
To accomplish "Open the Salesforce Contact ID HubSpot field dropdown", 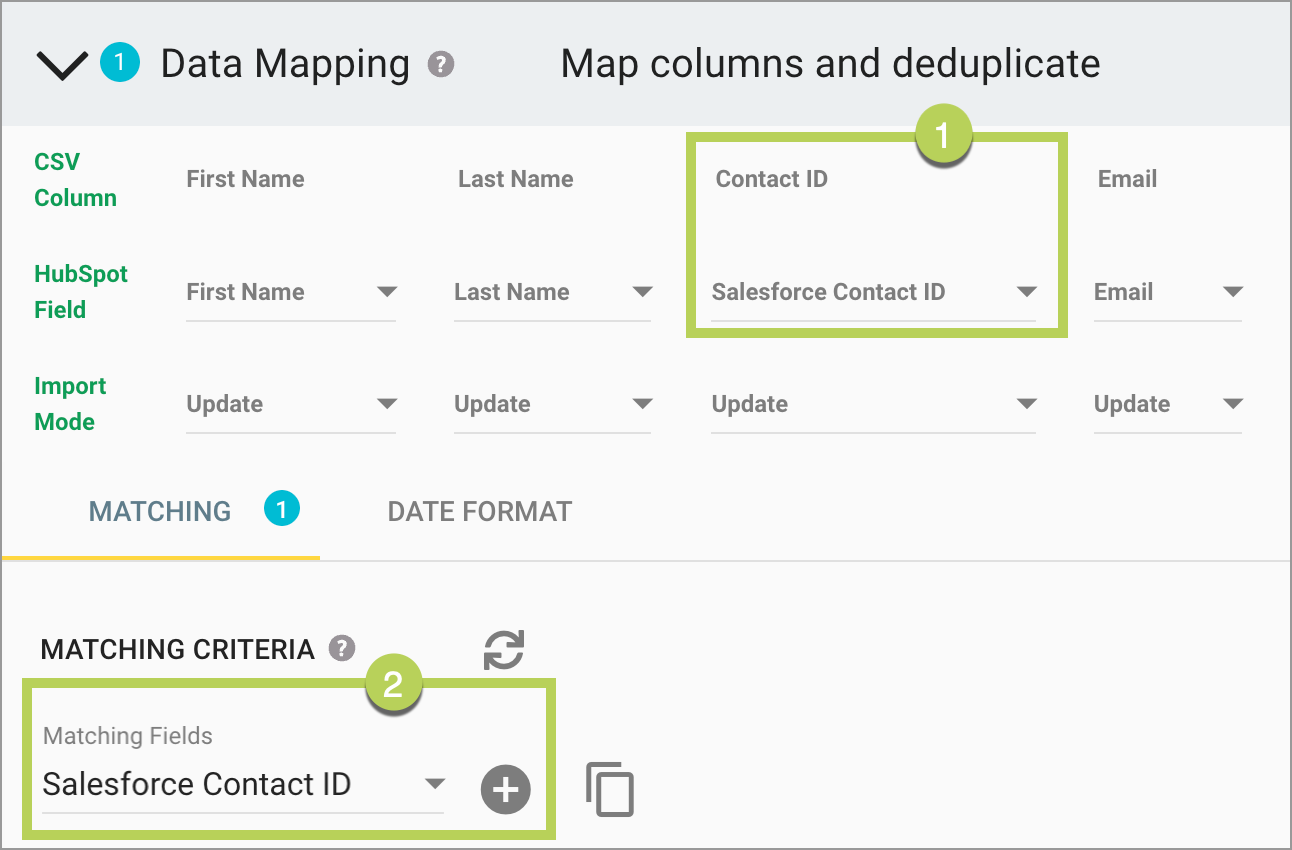I will (x=873, y=292).
